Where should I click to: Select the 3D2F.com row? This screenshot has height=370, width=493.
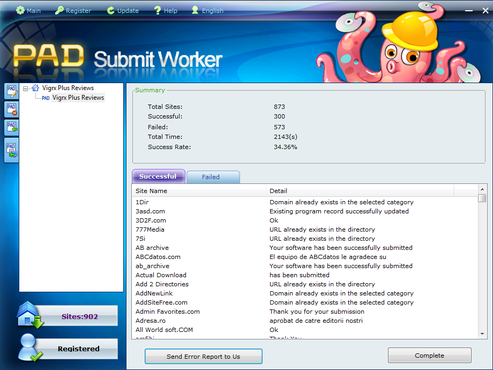[305, 220]
